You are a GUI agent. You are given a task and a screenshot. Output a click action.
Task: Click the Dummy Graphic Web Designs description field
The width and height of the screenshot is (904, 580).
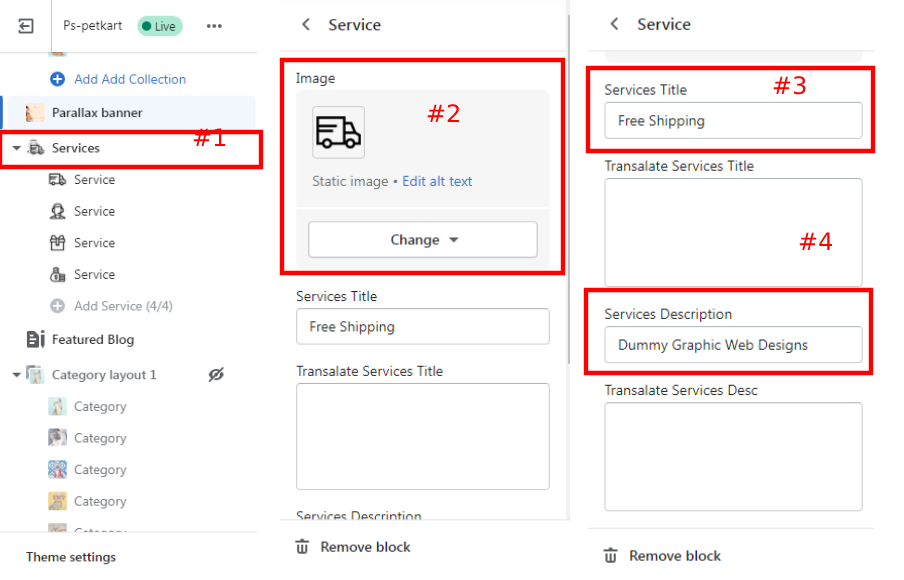pyautogui.click(x=733, y=345)
